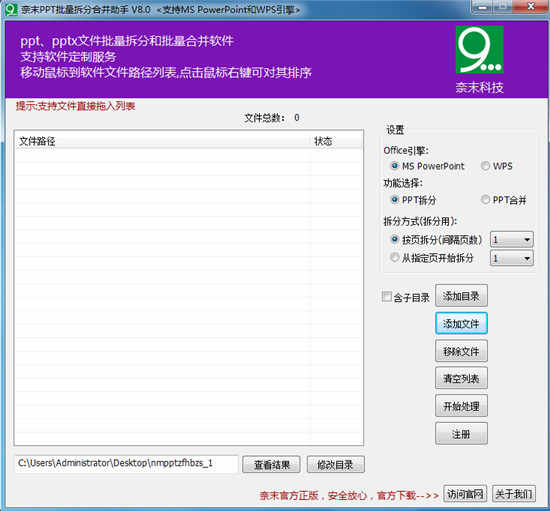Open registration via 注册 button
The width and height of the screenshot is (550, 511).
point(461,433)
